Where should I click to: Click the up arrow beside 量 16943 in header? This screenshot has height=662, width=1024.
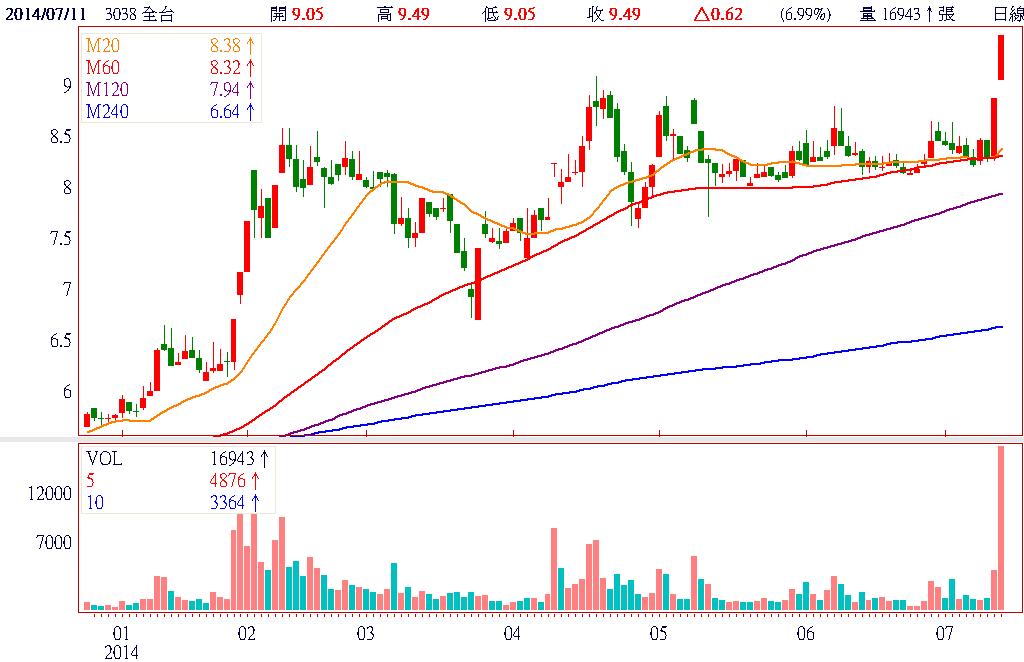point(929,14)
